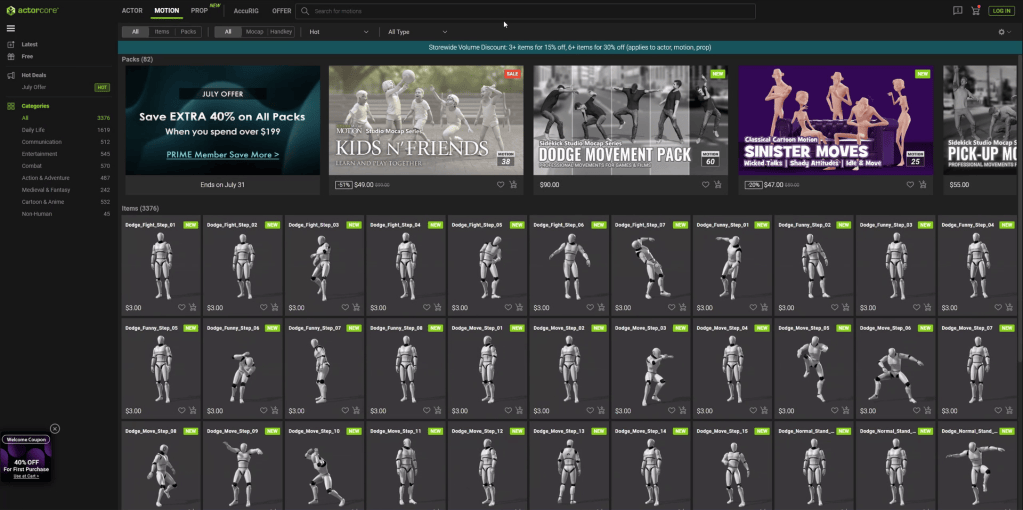Wishlist Dodge_Move_Step_03 motion
This screenshot has width=1023, height=510.
tap(671, 410)
